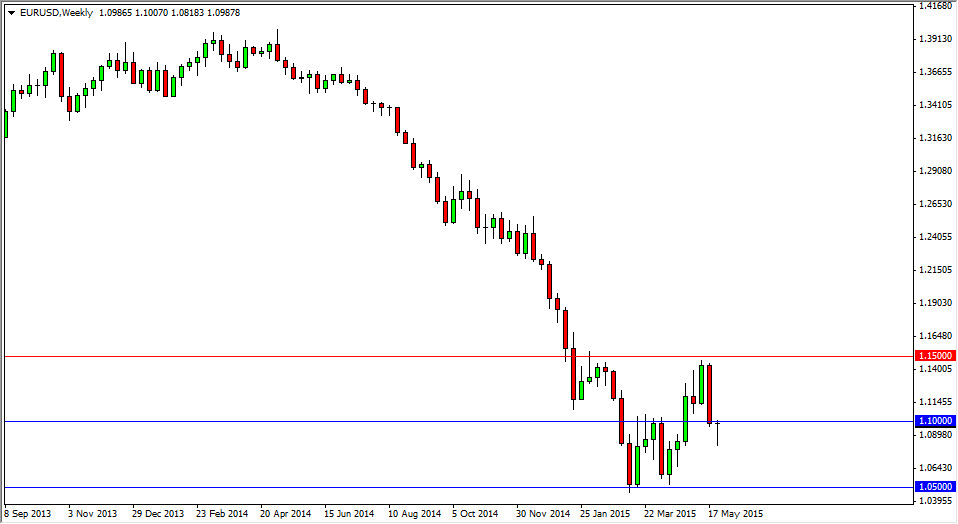The height and width of the screenshot is (524, 958).
Task: Click the EURUSD,Weekly chart title
Action: [x=56, y=13]
